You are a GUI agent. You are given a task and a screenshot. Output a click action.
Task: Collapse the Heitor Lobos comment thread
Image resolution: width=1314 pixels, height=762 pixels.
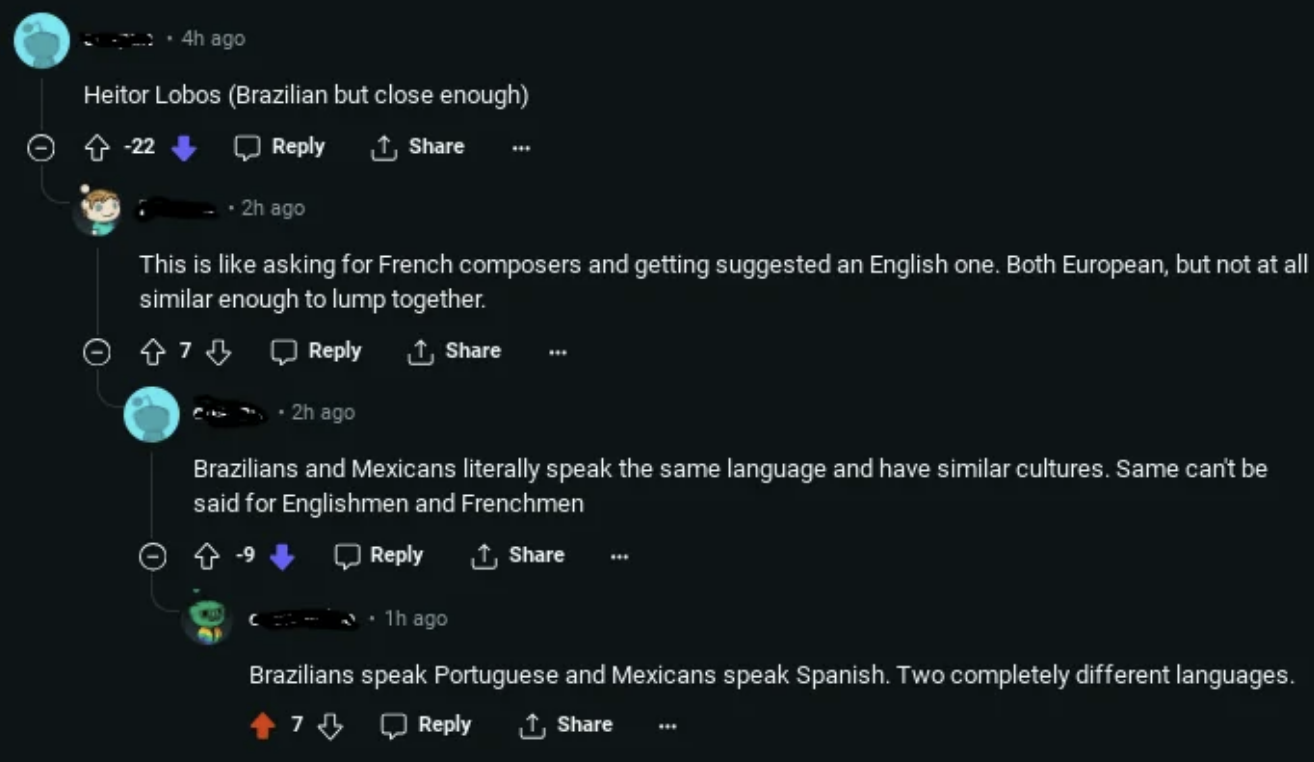click(x=40, y=148)
